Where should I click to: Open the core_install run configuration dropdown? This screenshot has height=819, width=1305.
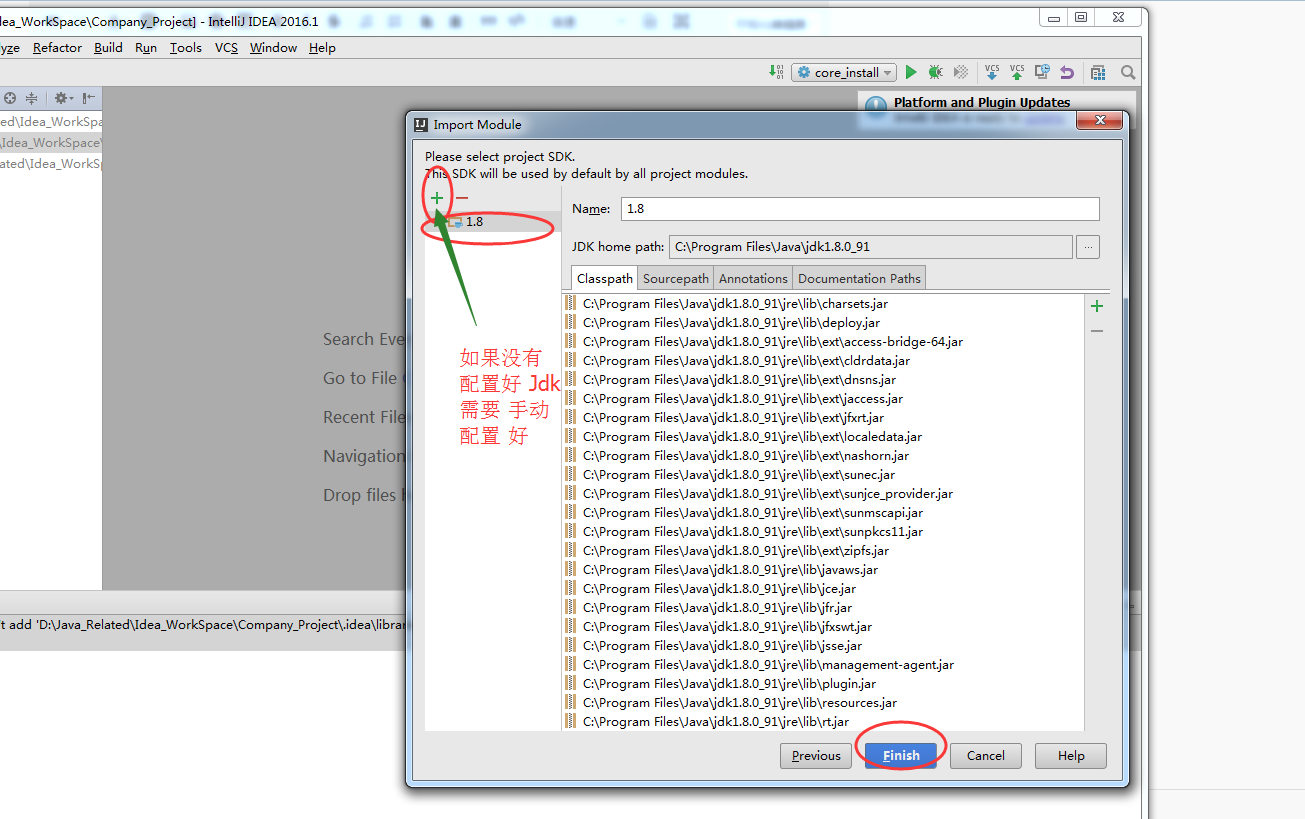click(844, 72)
